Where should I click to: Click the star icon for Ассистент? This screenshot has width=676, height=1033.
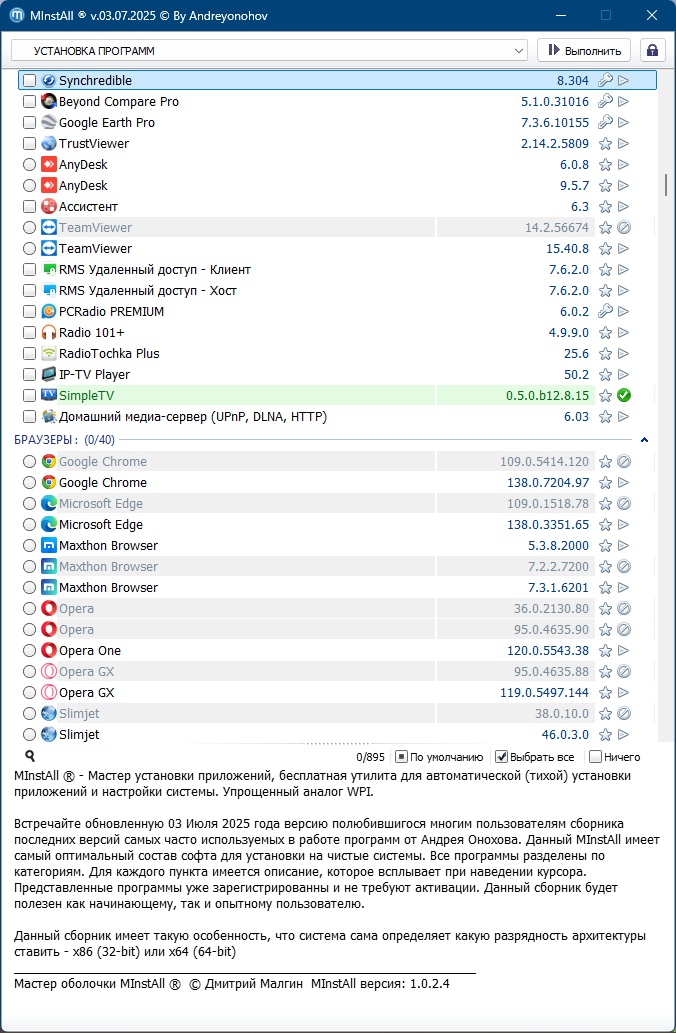coord(605,207)
